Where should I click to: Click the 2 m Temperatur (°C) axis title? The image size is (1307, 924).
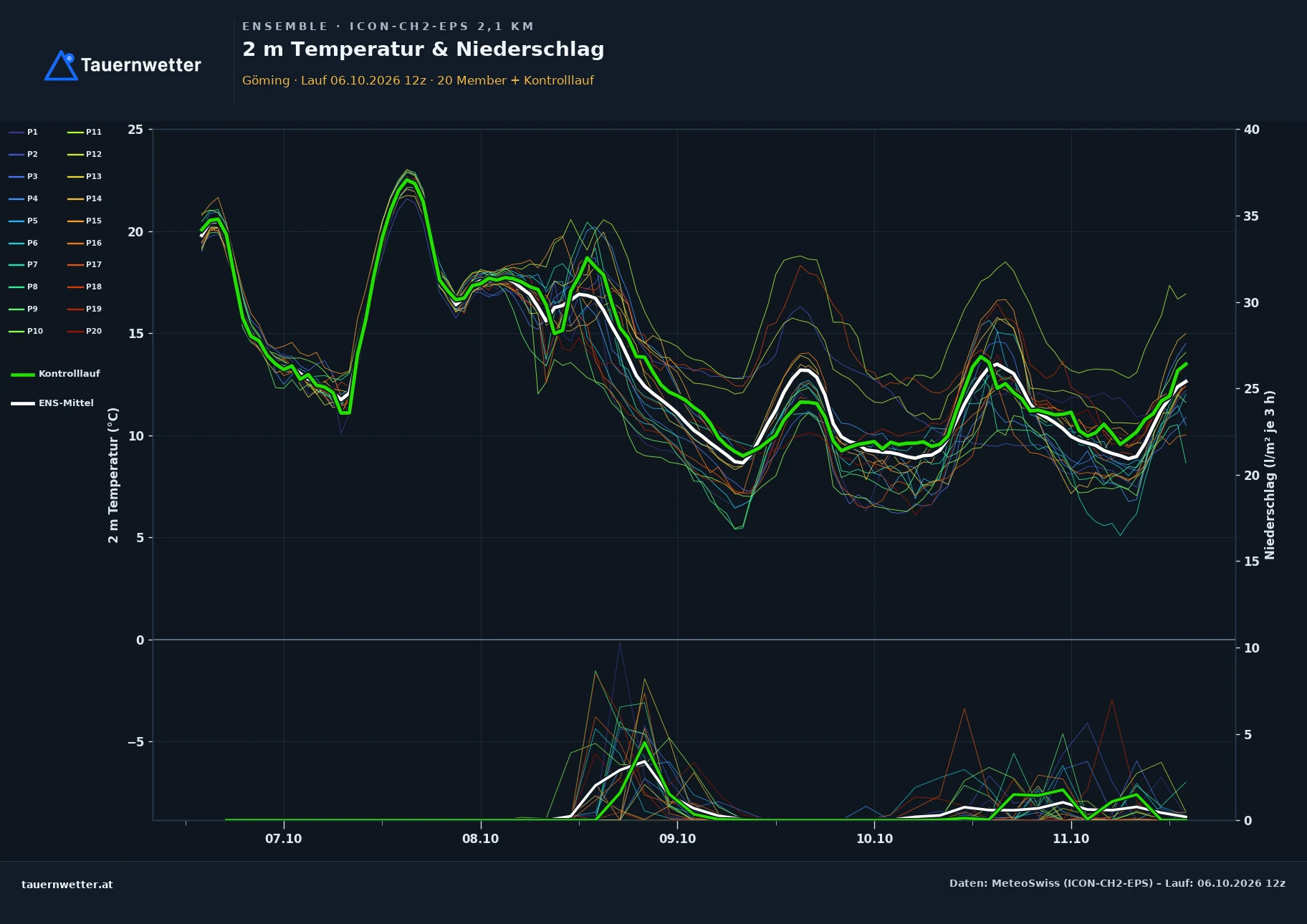coord(113,475)
